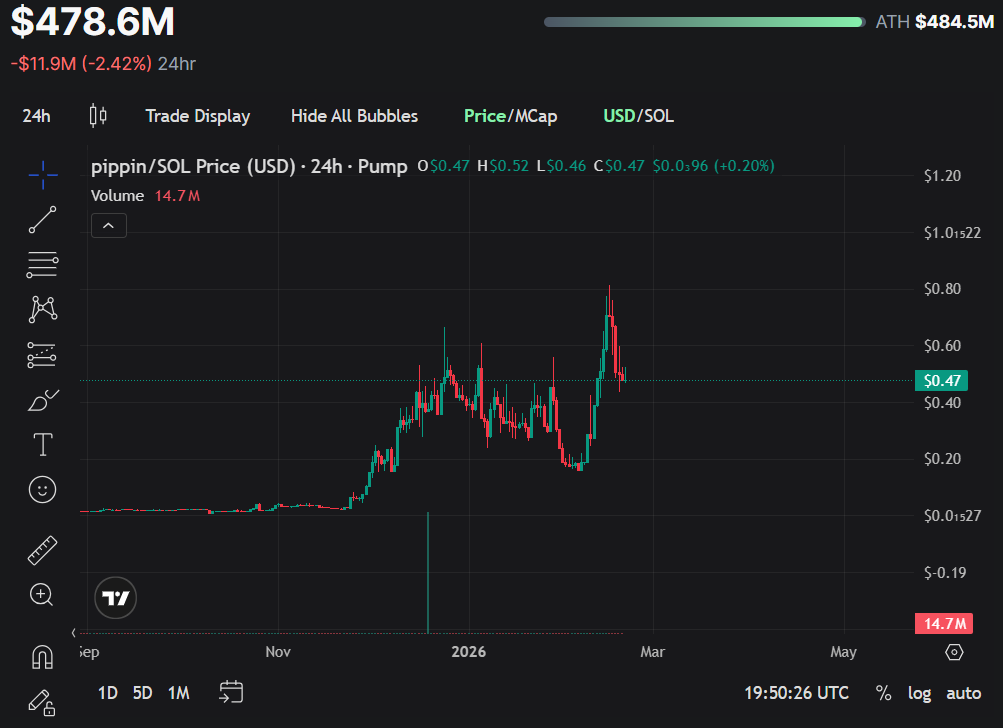Viewport: 1003px width, 728px height.
Task: Click the $0.47 current price label
Action: 941,380
